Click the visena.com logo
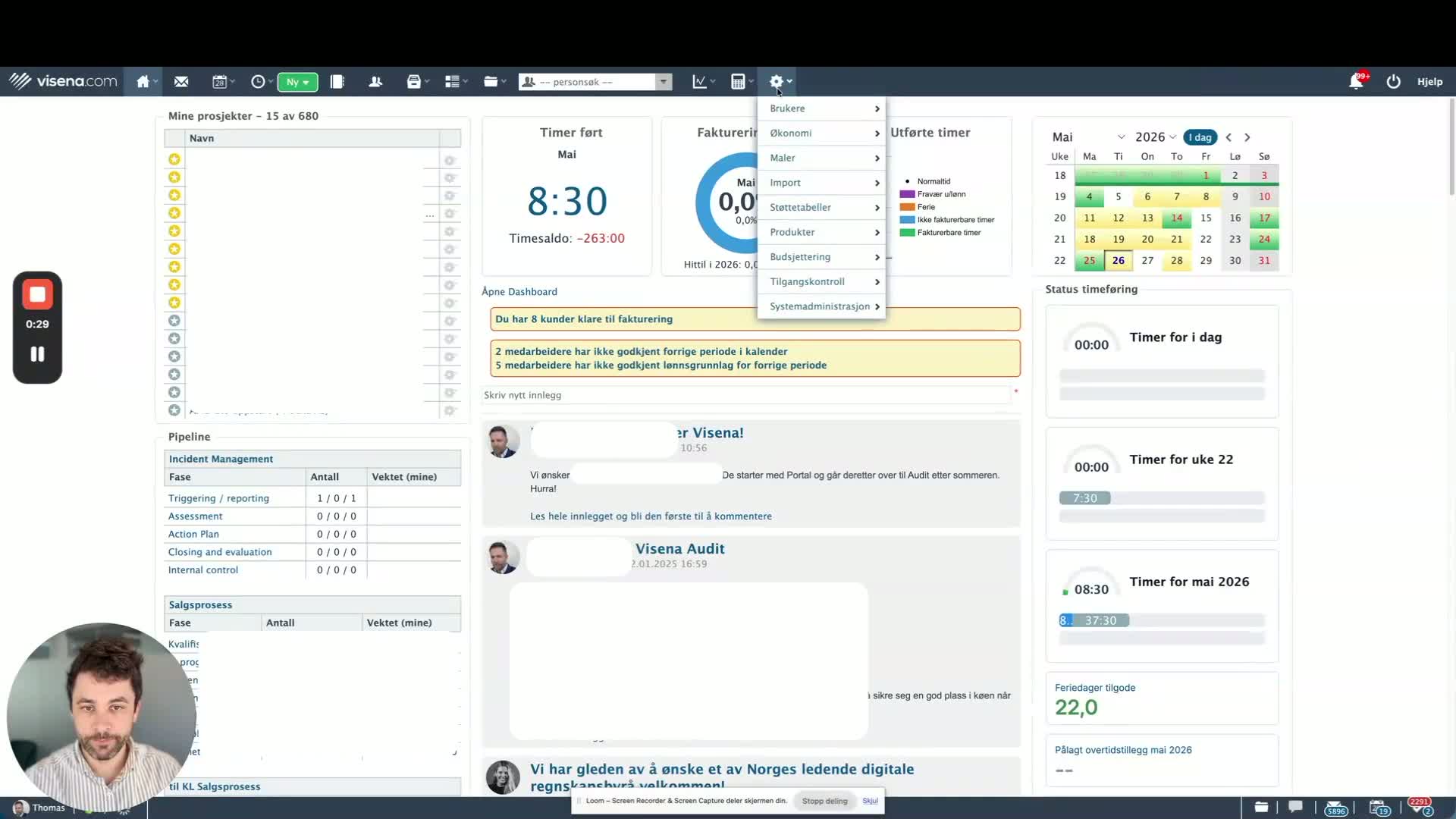Screen dimensions: 1456x819 64,81
